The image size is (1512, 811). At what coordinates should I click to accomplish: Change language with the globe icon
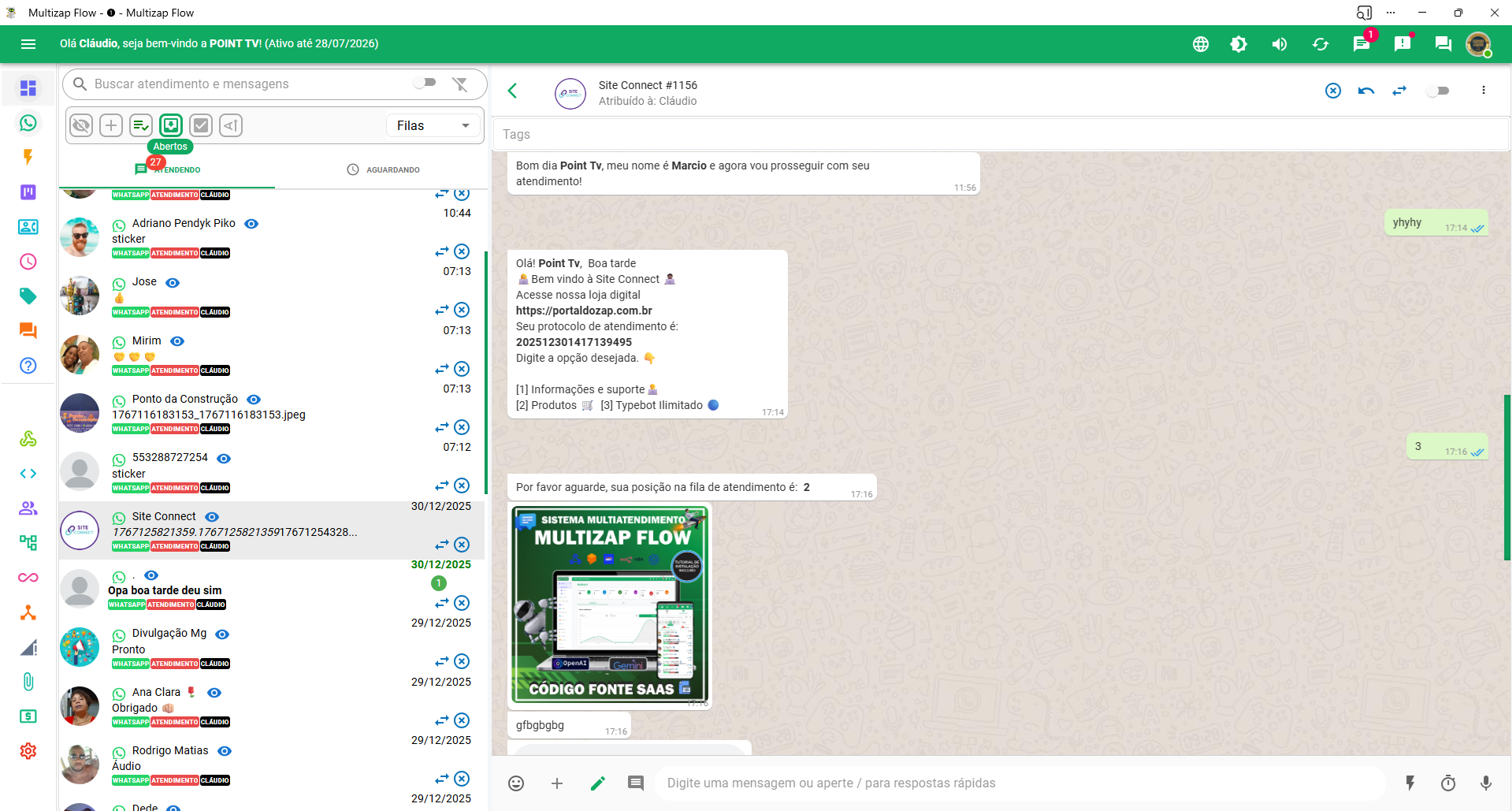pos(1201,44)
